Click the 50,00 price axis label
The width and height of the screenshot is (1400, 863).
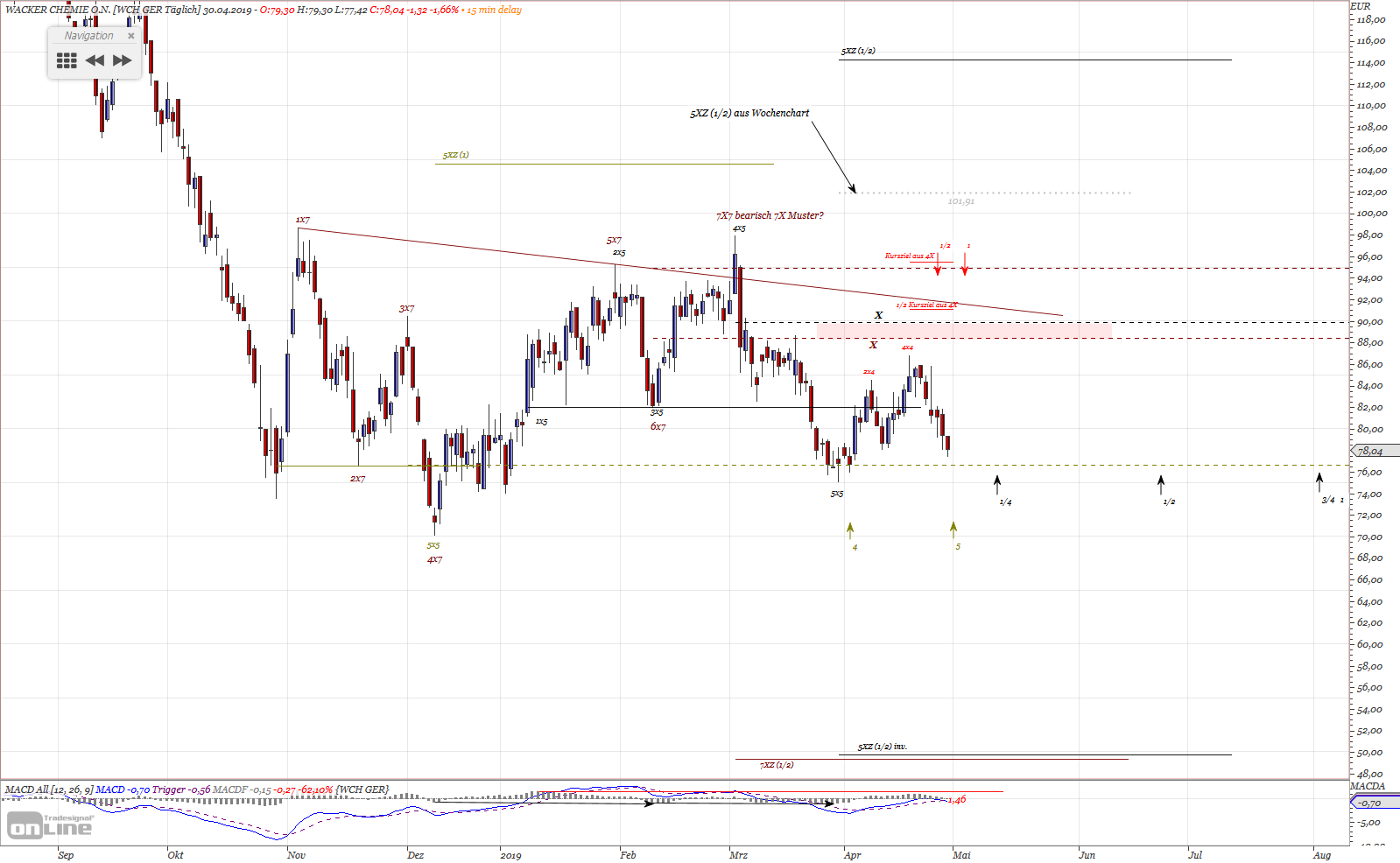pyautogui.click(x=1371, y=753)
